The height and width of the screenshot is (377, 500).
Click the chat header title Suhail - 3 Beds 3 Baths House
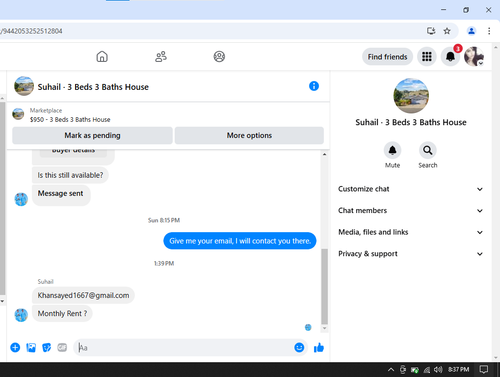[x=93, y=87]
